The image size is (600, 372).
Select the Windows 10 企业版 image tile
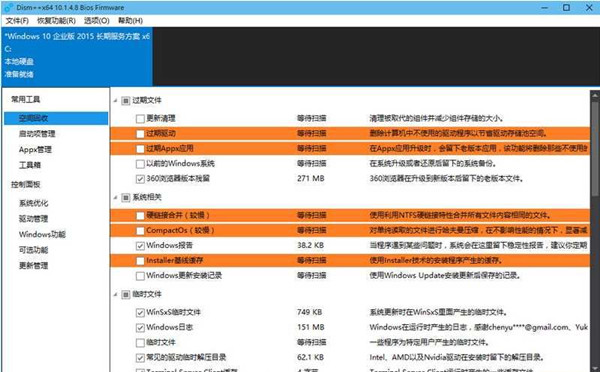coord(77,56)
